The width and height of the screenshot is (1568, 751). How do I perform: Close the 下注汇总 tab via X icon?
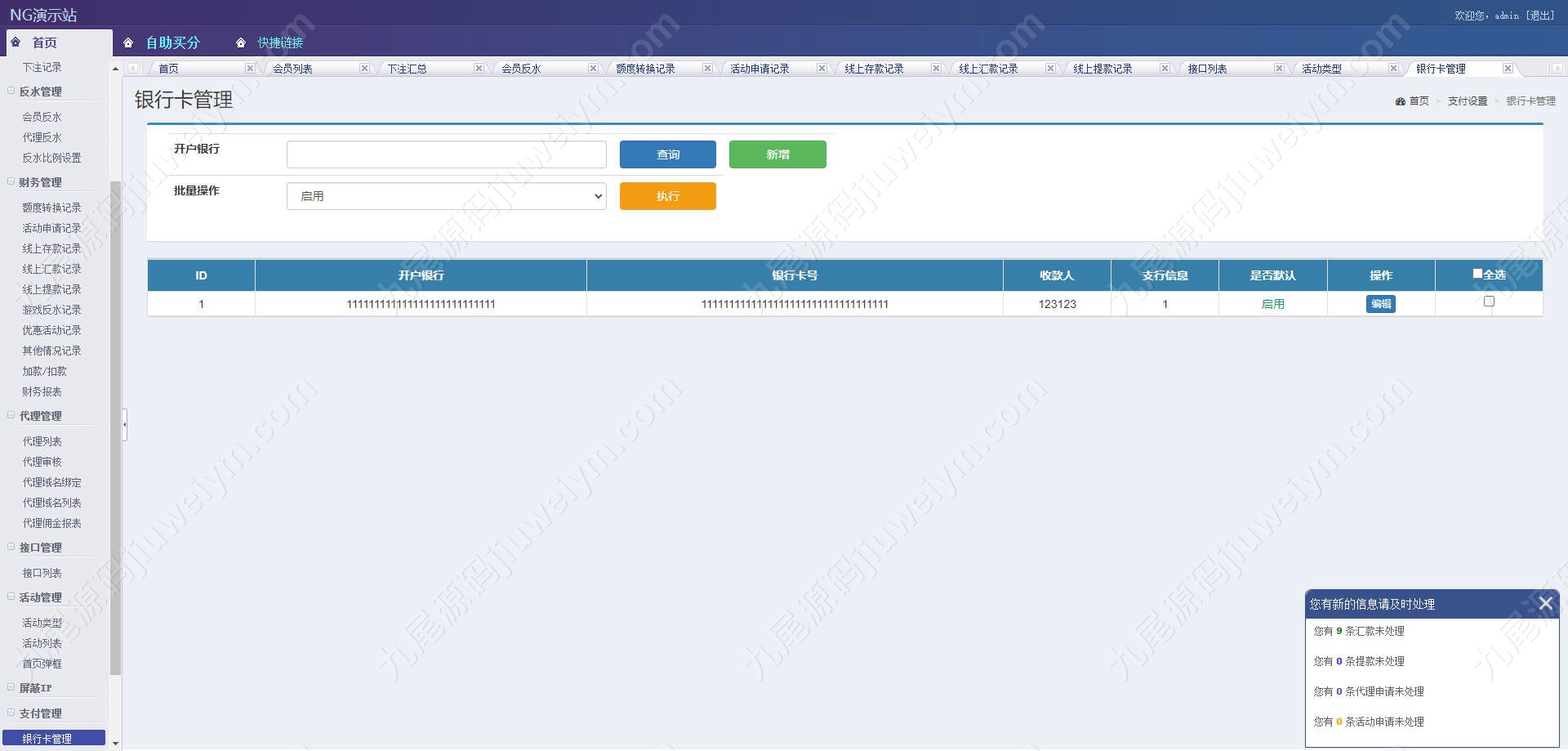479,69
